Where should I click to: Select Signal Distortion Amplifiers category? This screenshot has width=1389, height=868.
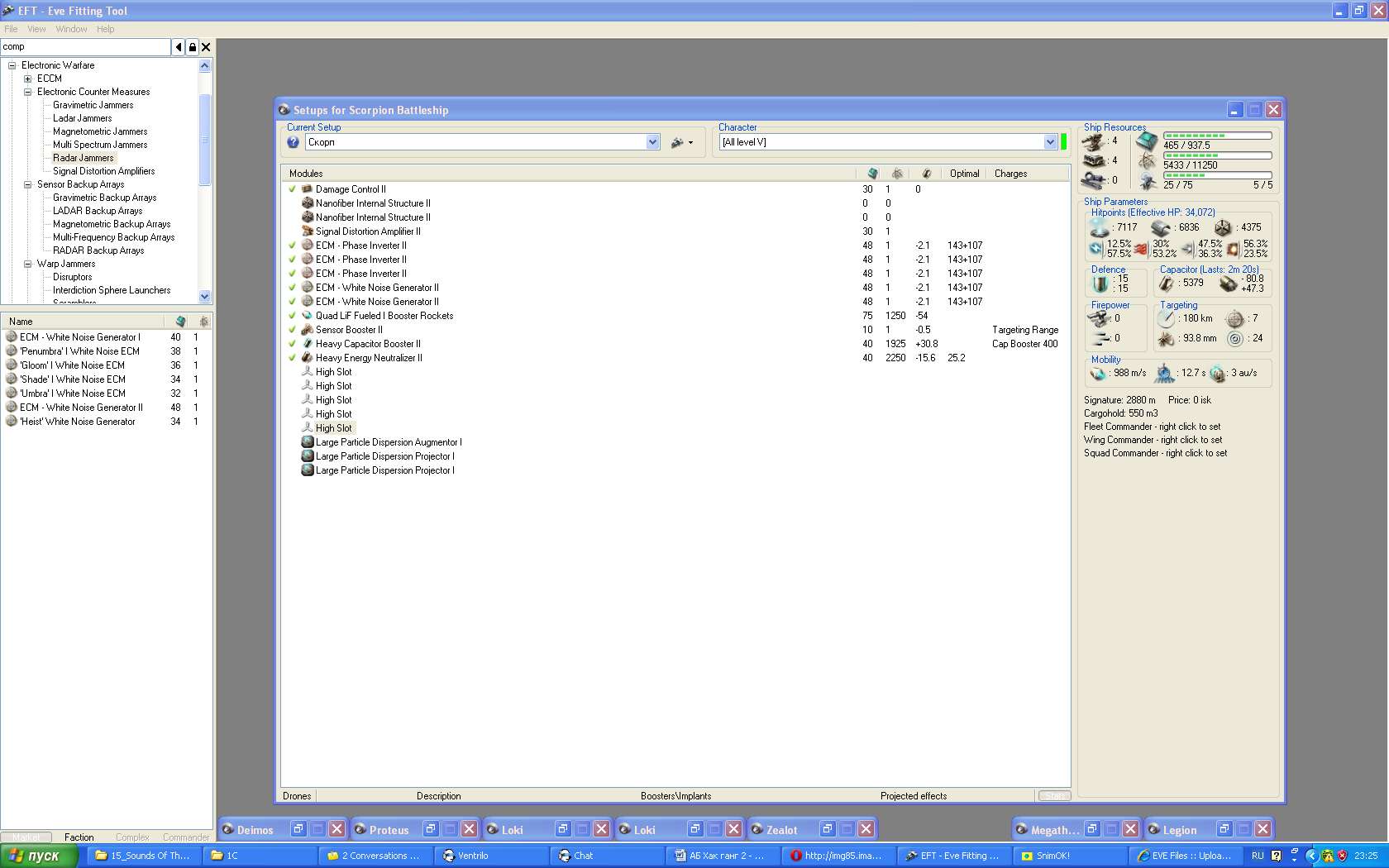(x=104, y=171)
